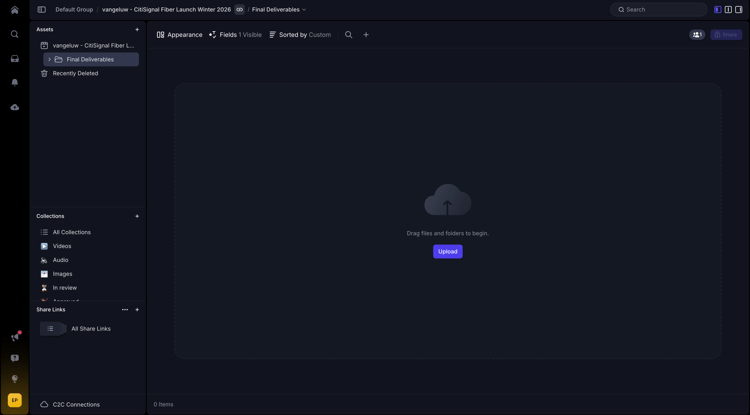750x415 pixels.
Task: Open search from the left rail magnifier
Action: click(14, 34)
